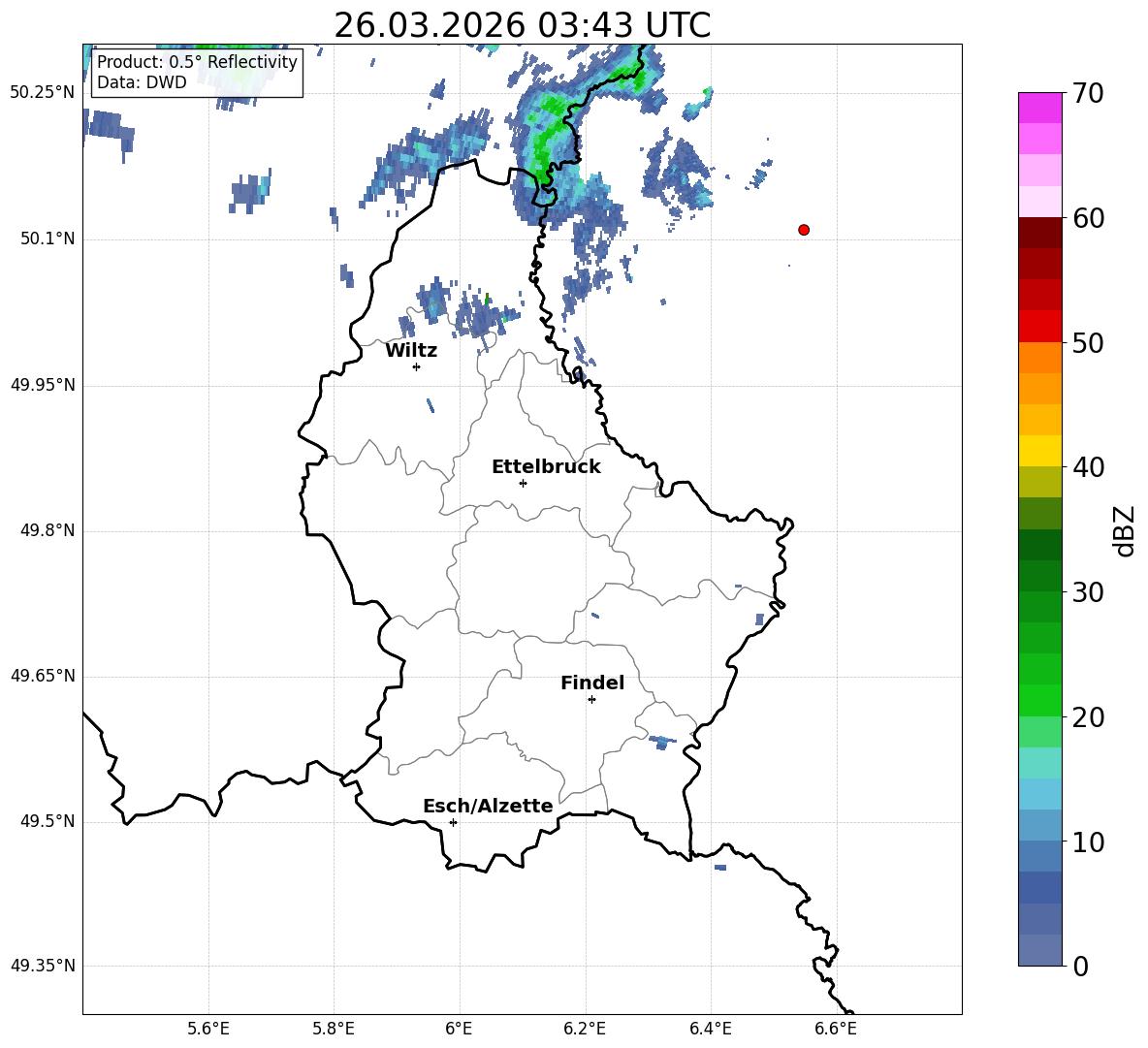The height and width of the screenshot is (1048, 1148).
Task: Click the dark red colorbar swatch just below 60
Action: [1040, 233]
